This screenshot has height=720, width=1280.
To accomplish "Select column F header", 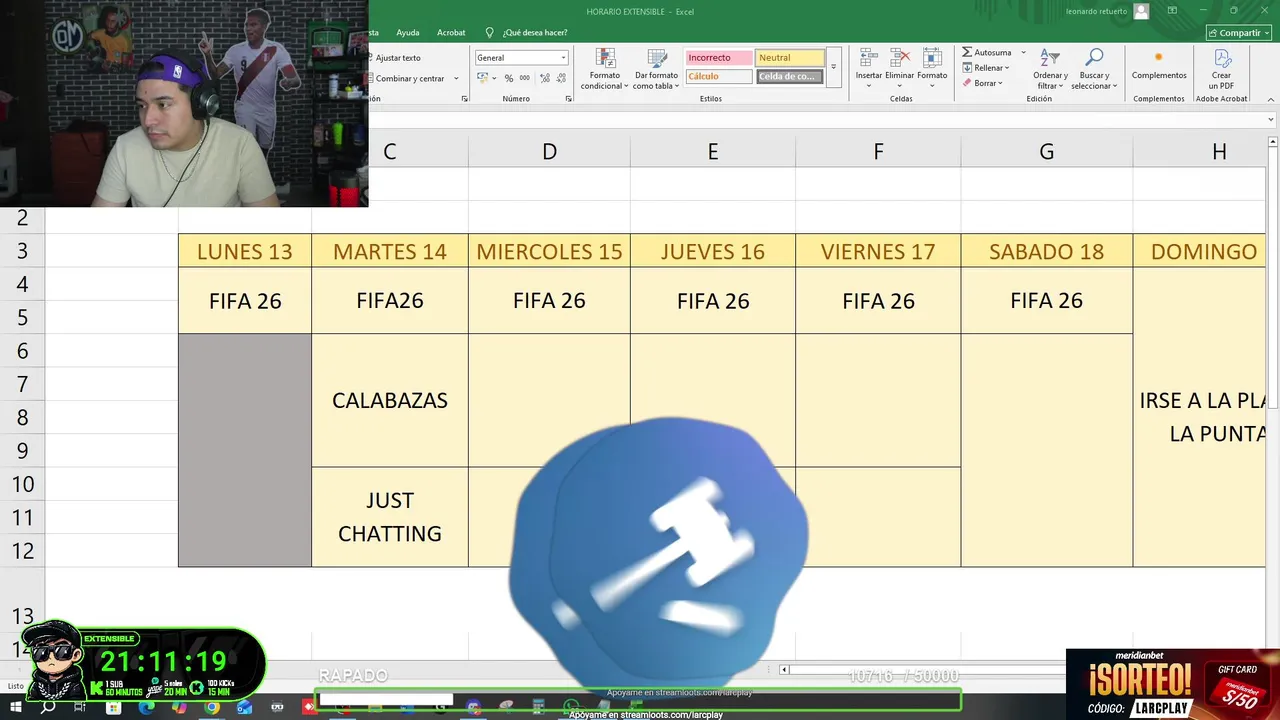I will [x=878, y=152].
